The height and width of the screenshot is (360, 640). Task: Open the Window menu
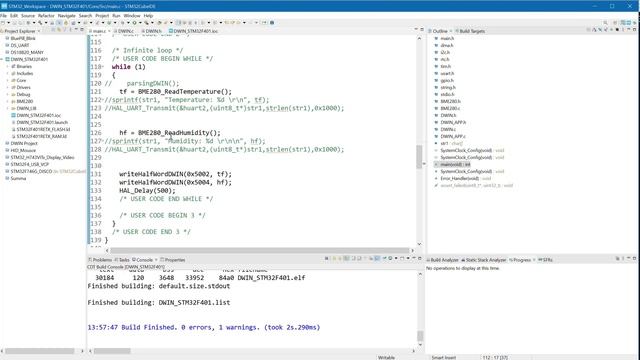pyautogui.click(x=132, y=16)
